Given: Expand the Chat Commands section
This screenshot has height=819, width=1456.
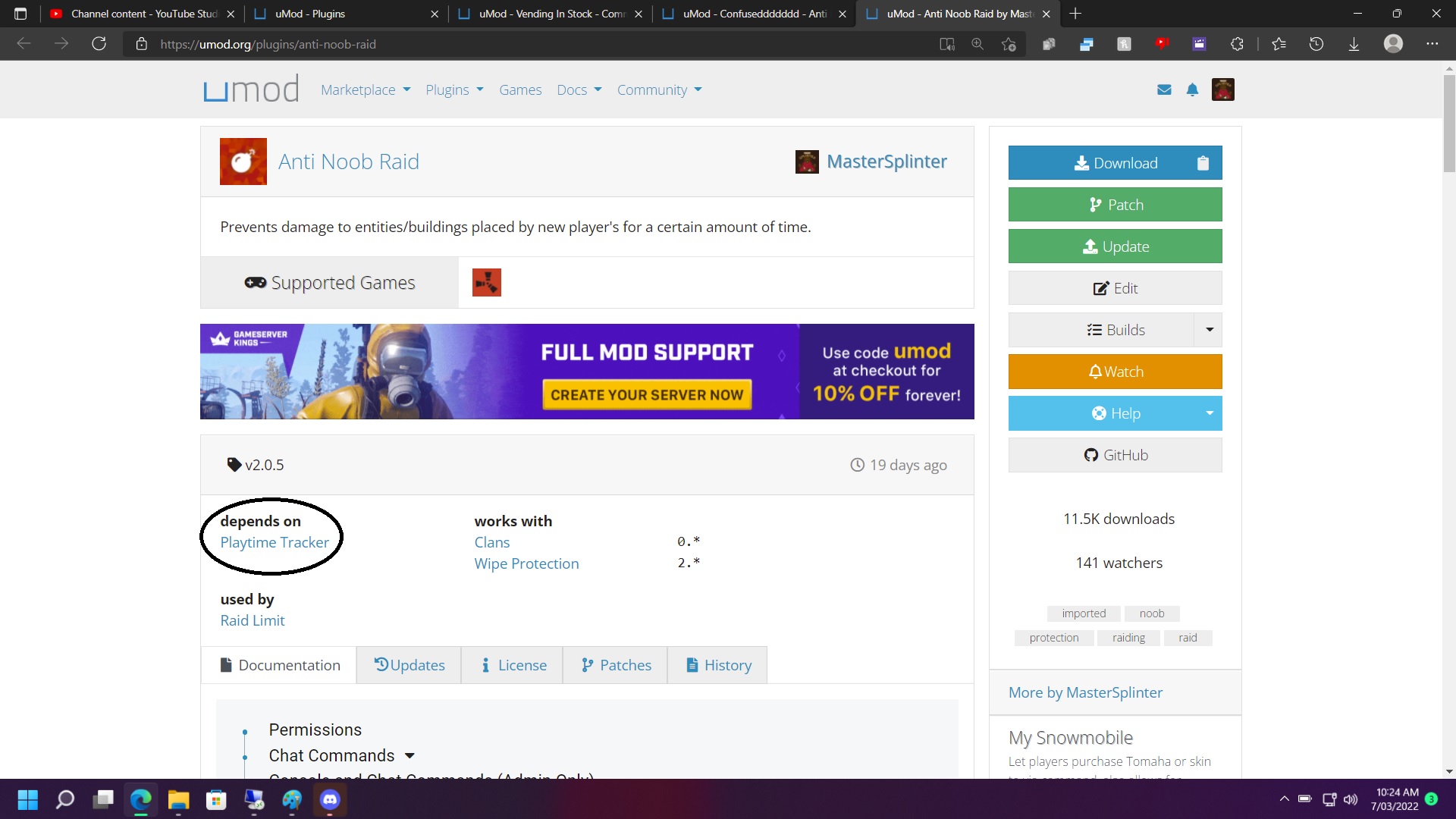Looking at the screenshot, I should (409, 755).
